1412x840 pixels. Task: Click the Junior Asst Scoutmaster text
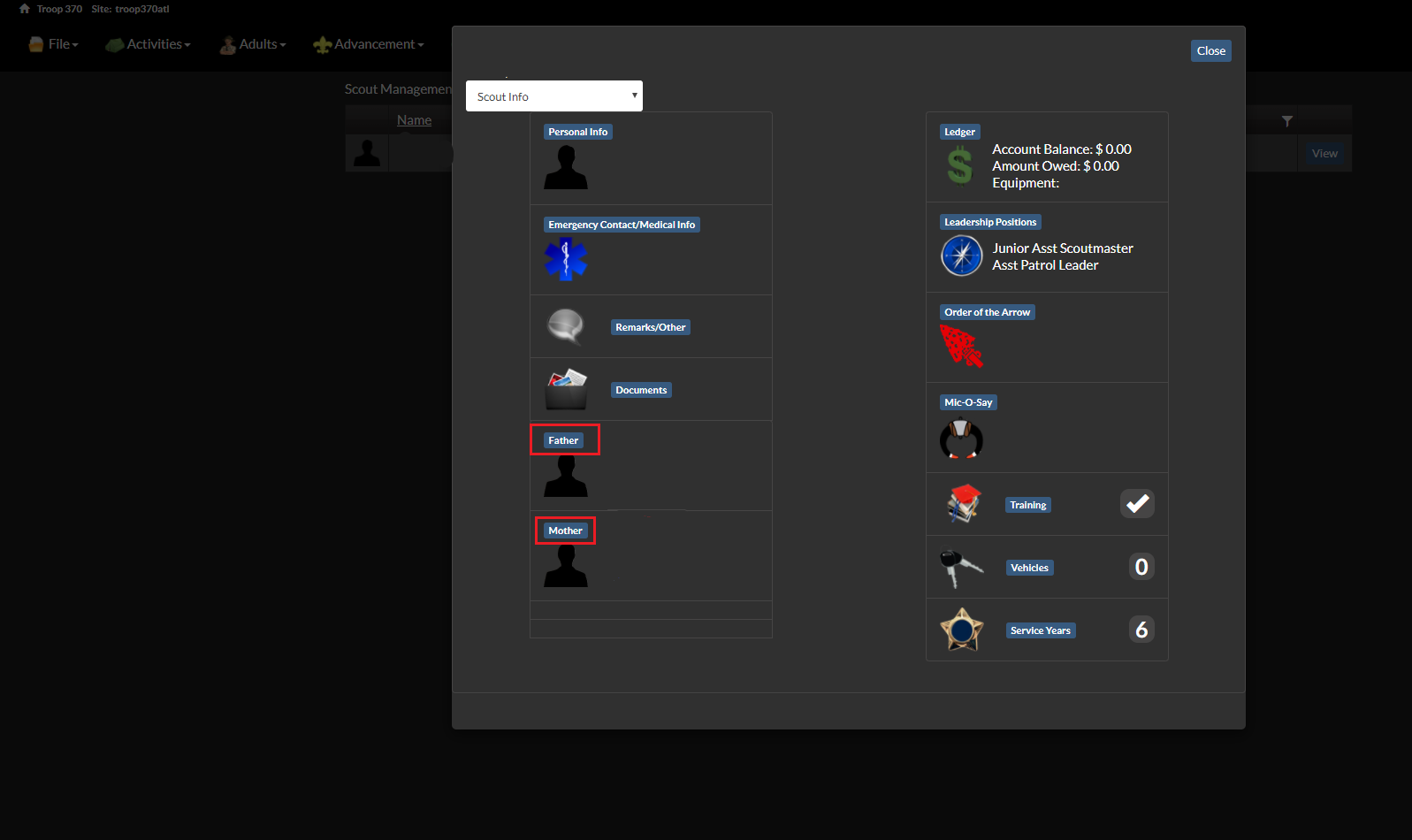[1063, 248]
